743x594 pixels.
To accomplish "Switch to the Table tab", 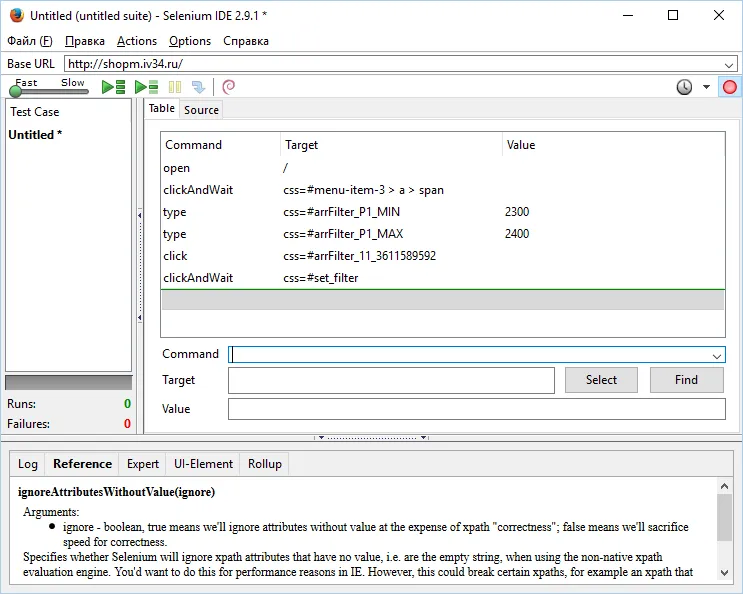I will (x=162, y=108).
